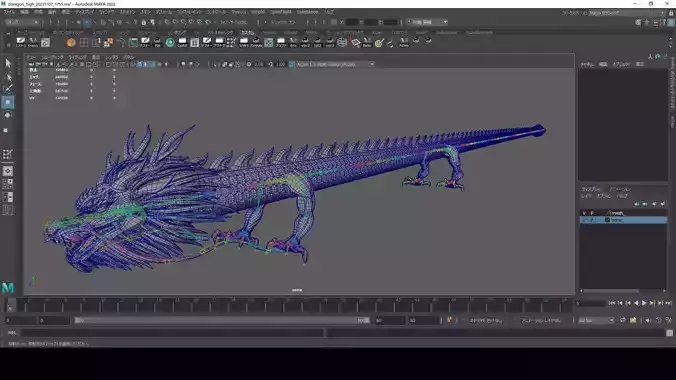Click the grid shelf icon beside the orange sphere

(x=84, y=42)
